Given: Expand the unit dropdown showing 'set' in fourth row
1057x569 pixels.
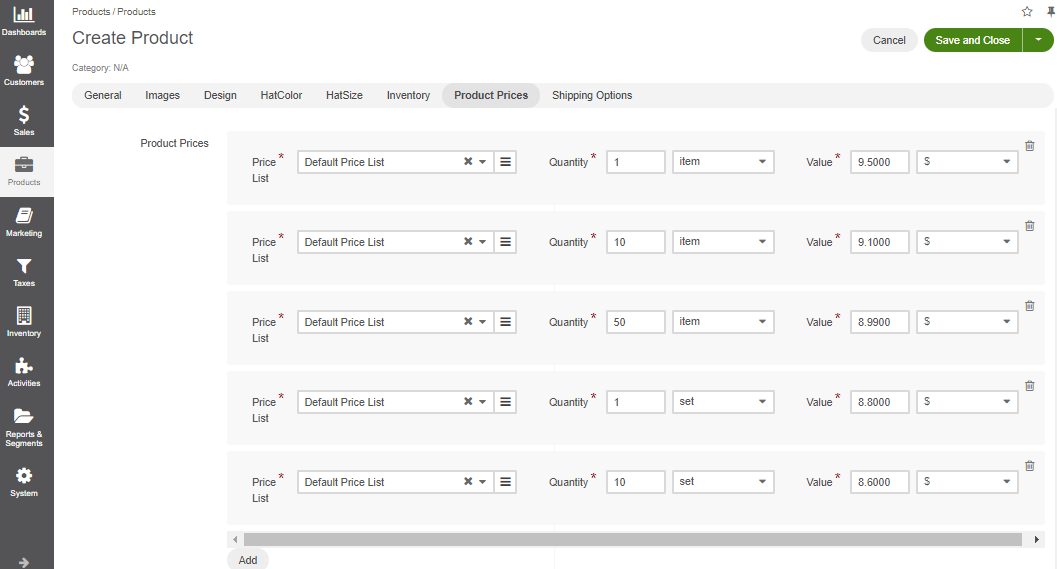Looking at the screenshot, I should pyautogui.click(x=723, y=402).
